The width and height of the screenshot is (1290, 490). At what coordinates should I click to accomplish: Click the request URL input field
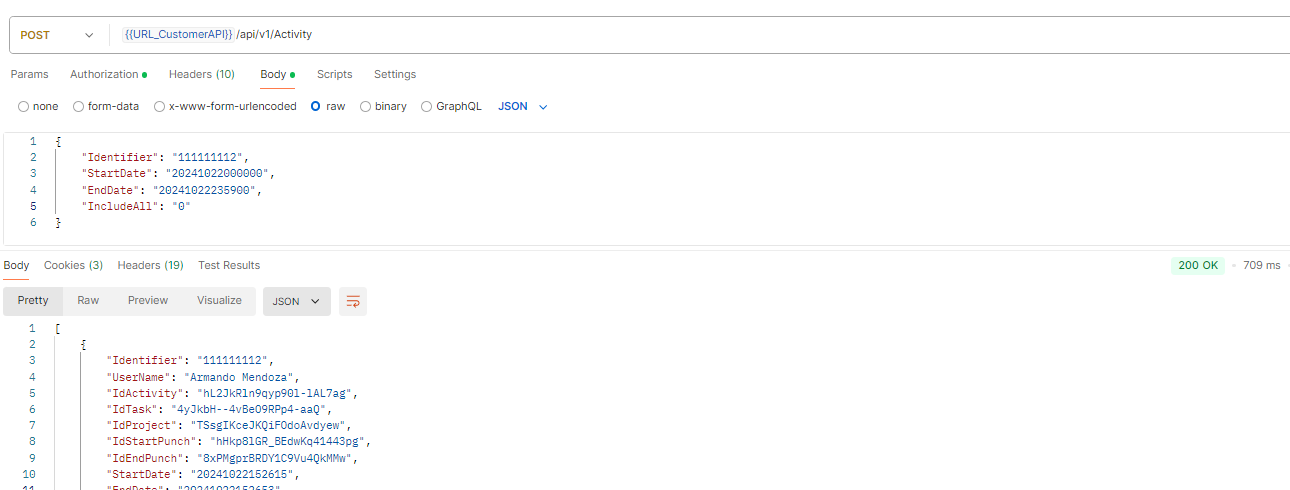tap(700, 35)
